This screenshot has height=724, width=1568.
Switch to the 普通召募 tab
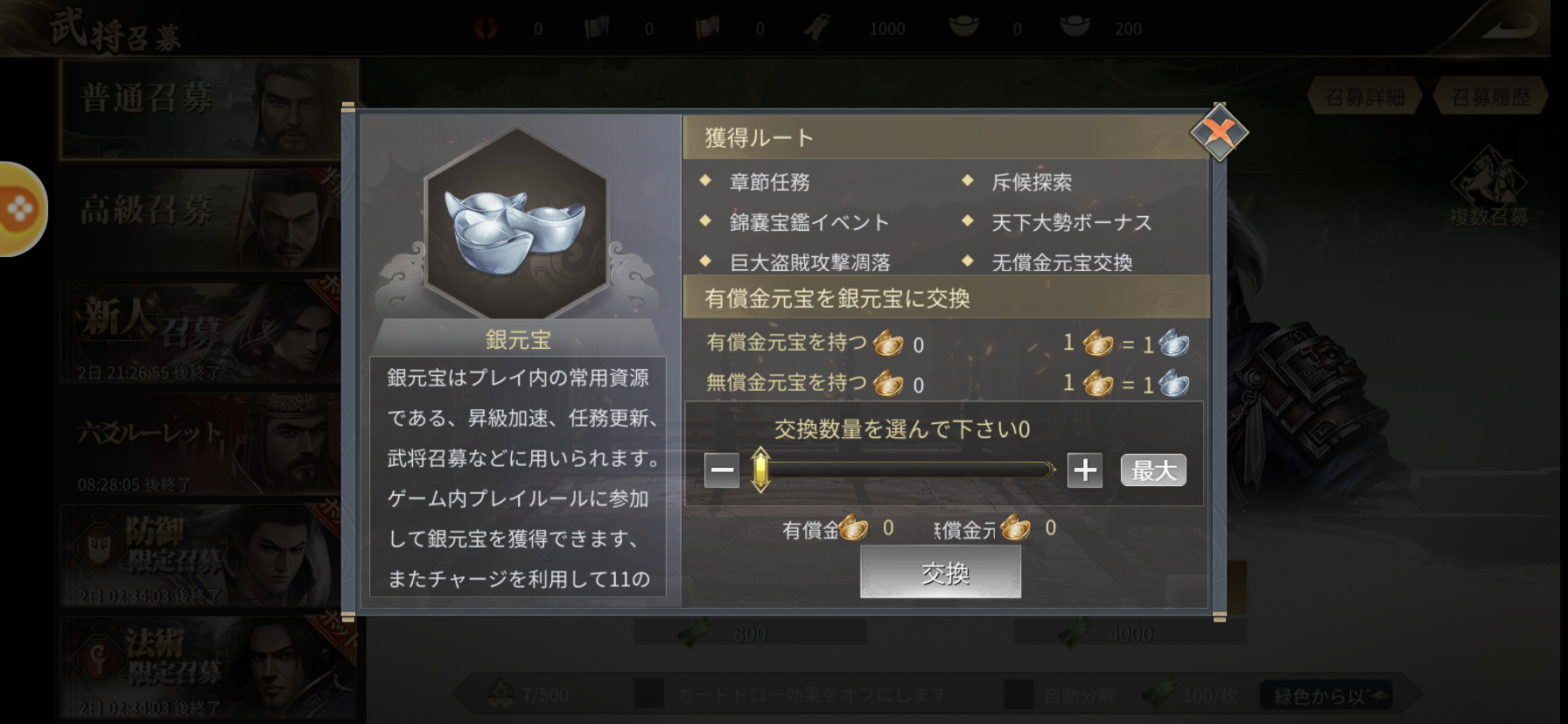[201, 108]
